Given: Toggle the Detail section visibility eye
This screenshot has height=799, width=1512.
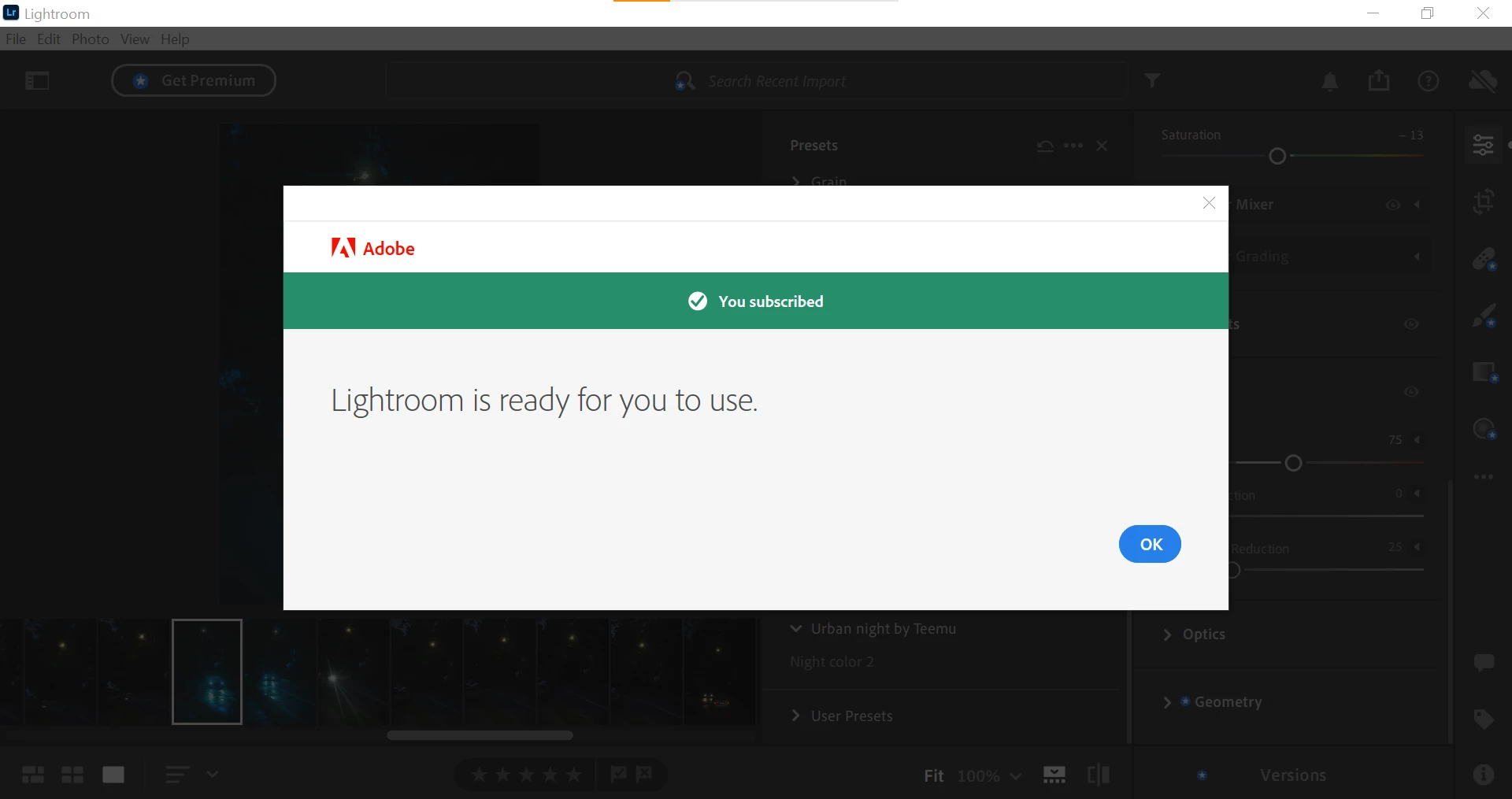Looking at the screenshot, I should pos(1411,391).
